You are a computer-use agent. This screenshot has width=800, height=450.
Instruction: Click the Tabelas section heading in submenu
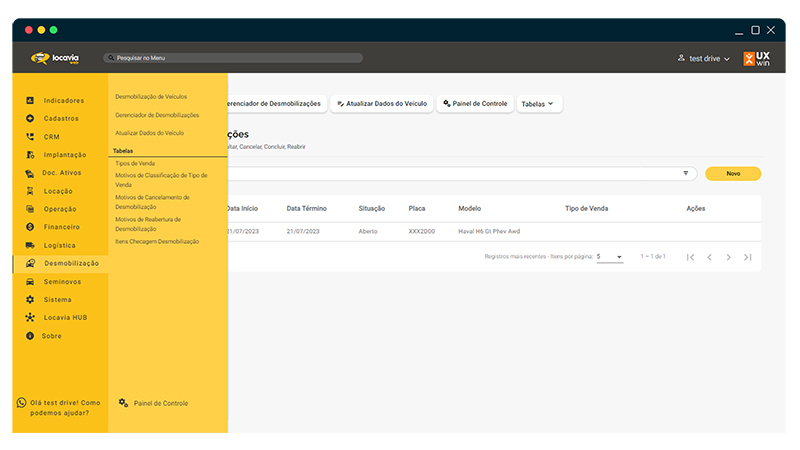[x=123, y=151]
